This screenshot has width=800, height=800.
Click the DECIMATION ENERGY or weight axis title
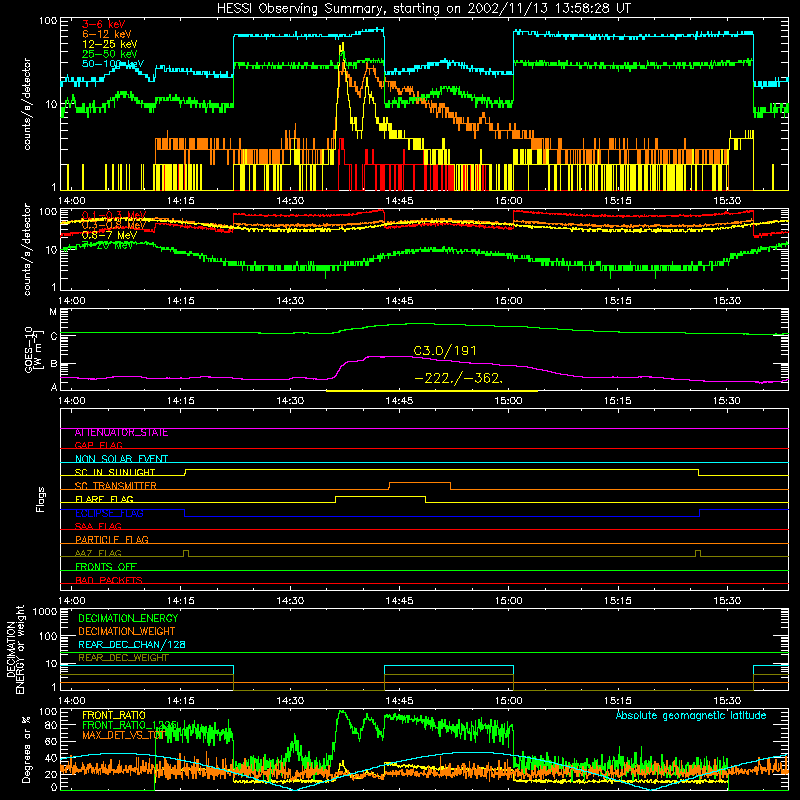(x=15, y=649)
